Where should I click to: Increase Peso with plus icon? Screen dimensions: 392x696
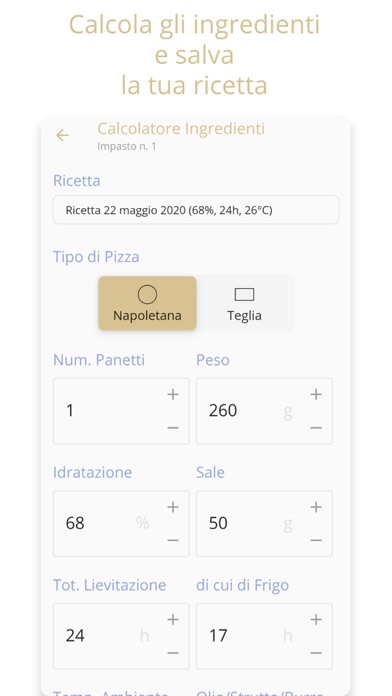click(316, 394)
